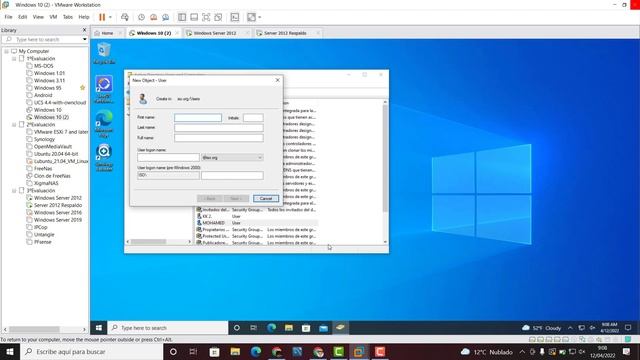
Task: Close the New Object - User dialog
Action: click(x=278, y=80)
